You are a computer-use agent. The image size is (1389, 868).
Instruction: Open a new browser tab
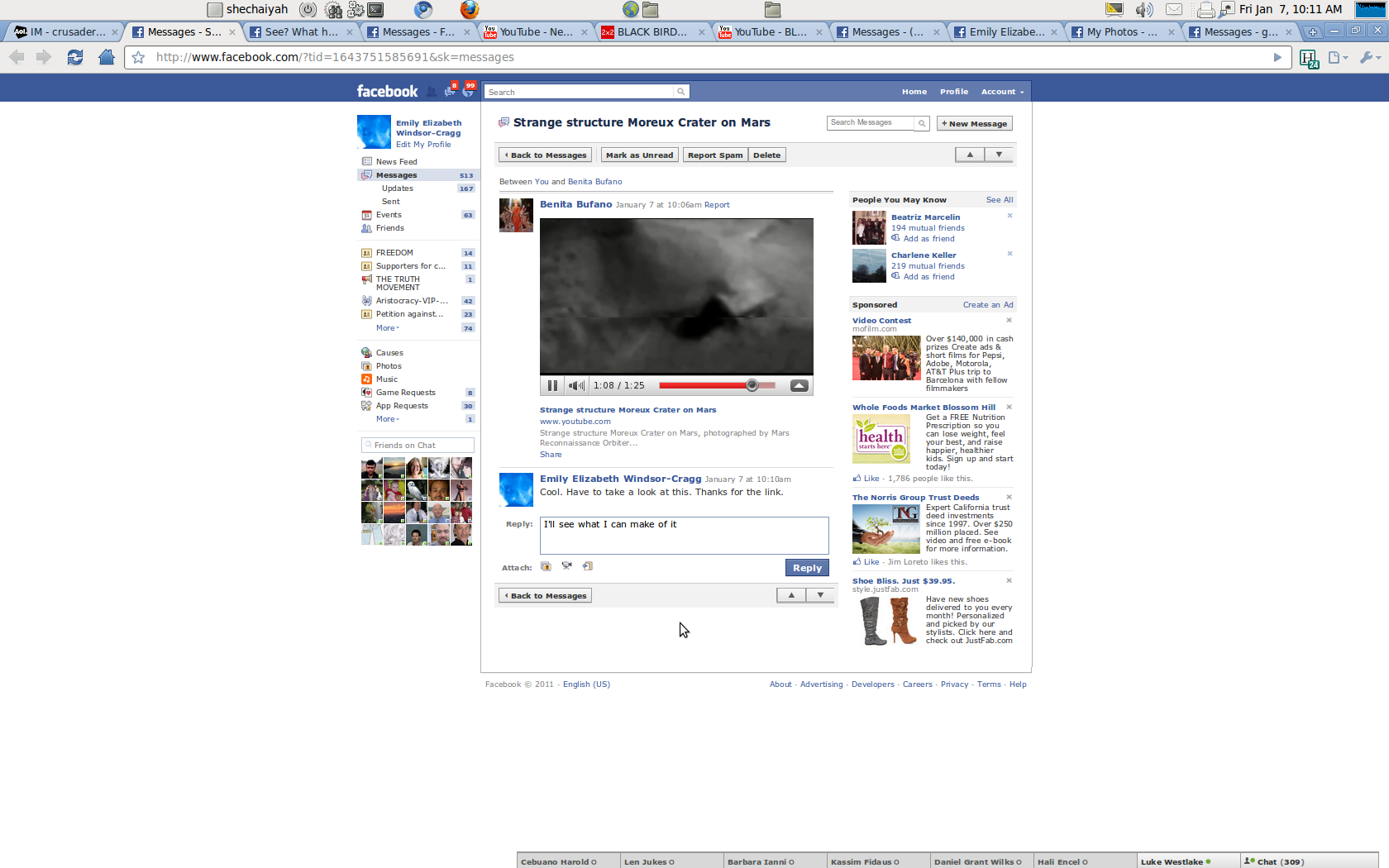(1312, 32)
